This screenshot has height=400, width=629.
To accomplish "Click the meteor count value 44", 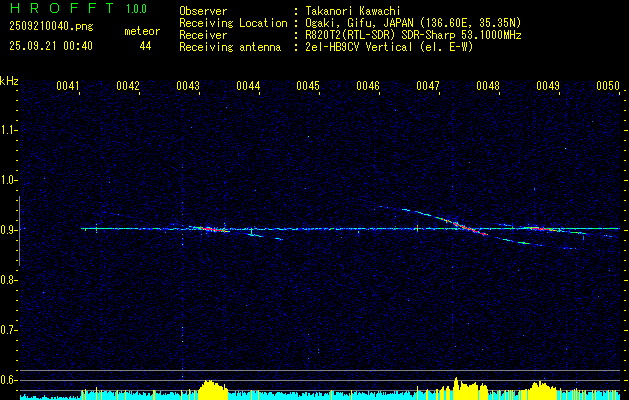I will pyautogui.click(x=145, y=46).
